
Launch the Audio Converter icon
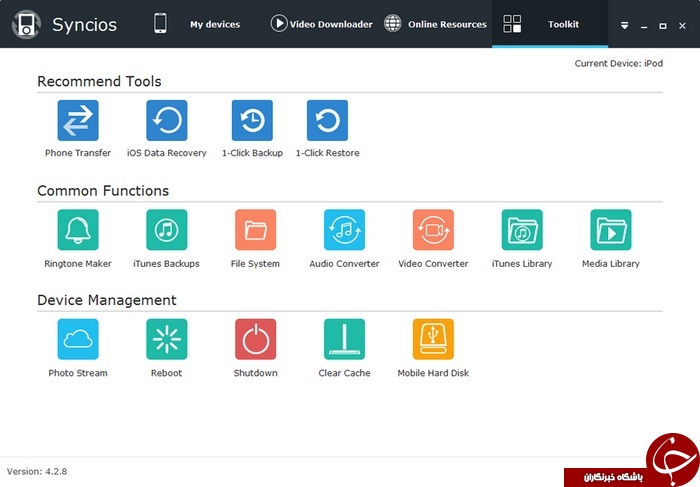coord(344,229)
